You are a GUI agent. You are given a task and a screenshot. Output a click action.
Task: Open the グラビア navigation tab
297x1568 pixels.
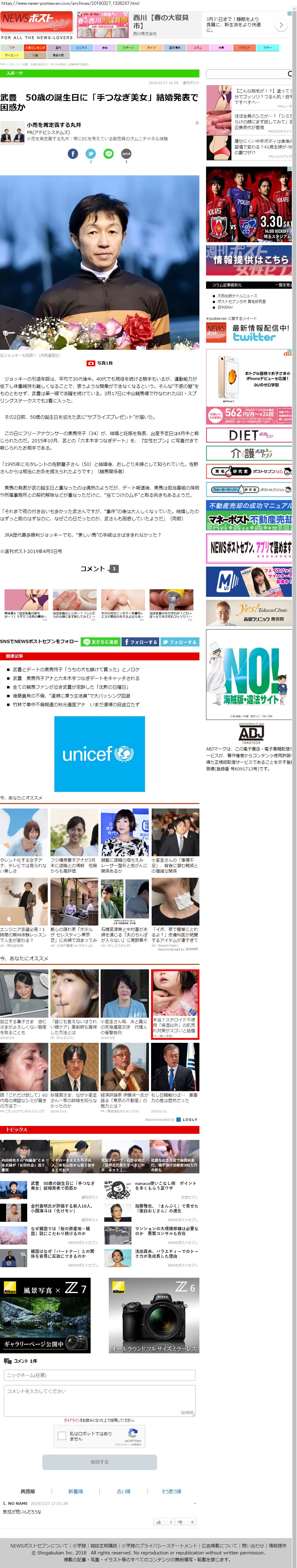(x=244, y=47)
